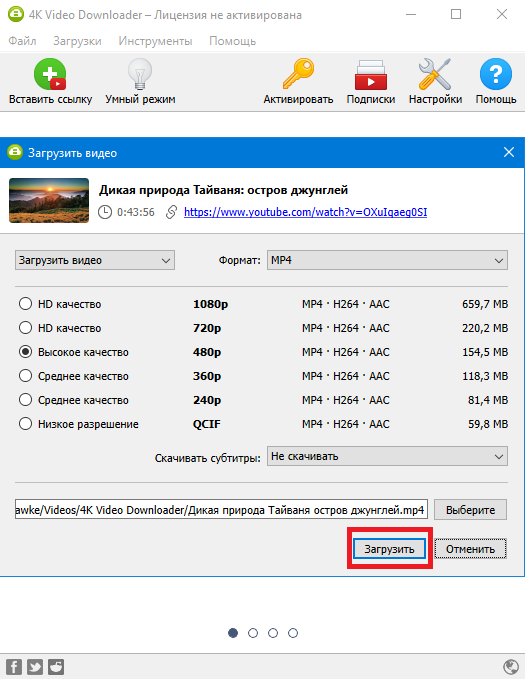Click the green logo in the dialog header
The image size is (525, 679).
click(14, 152)
